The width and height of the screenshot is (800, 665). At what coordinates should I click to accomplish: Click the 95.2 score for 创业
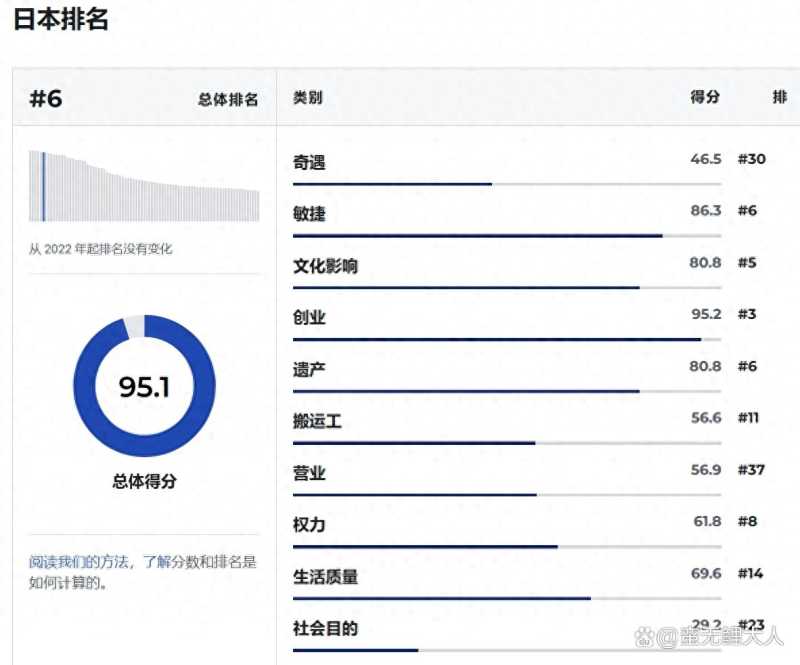705,314
